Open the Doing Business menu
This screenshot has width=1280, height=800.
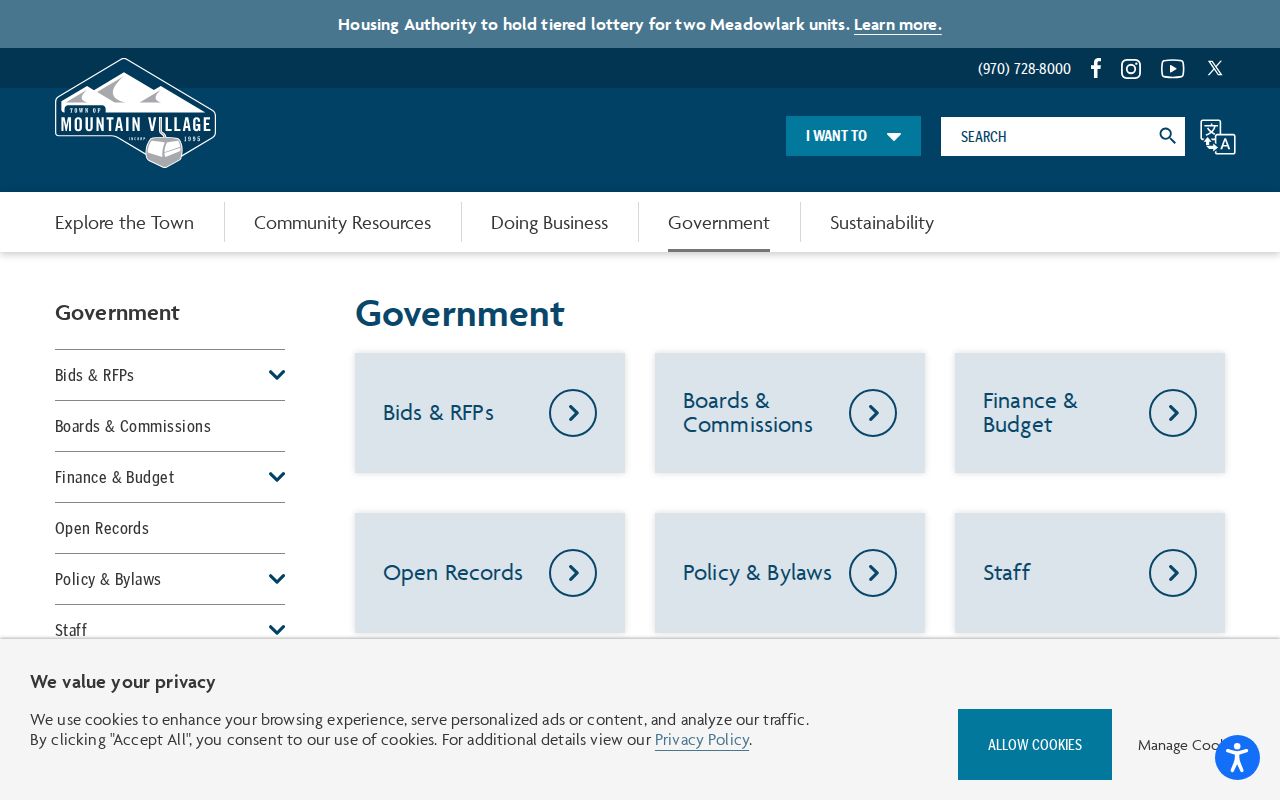[549, 222]
